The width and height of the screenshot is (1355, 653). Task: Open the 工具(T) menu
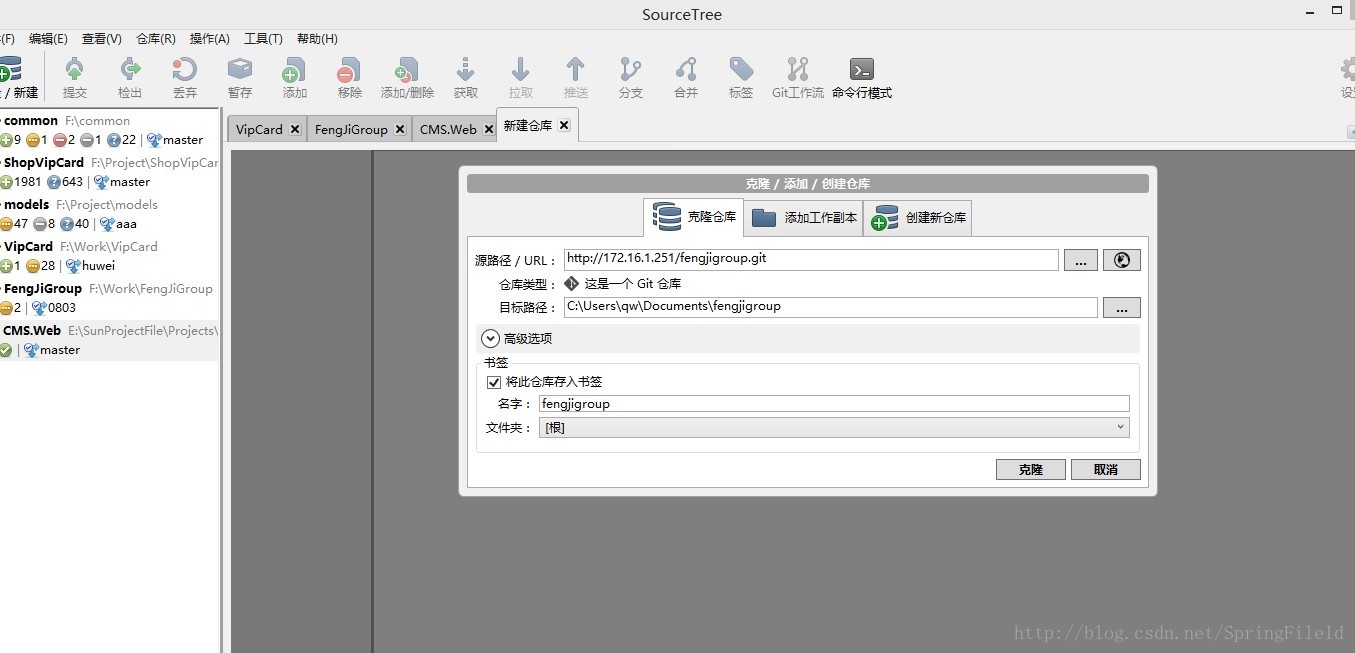[263, 39]
